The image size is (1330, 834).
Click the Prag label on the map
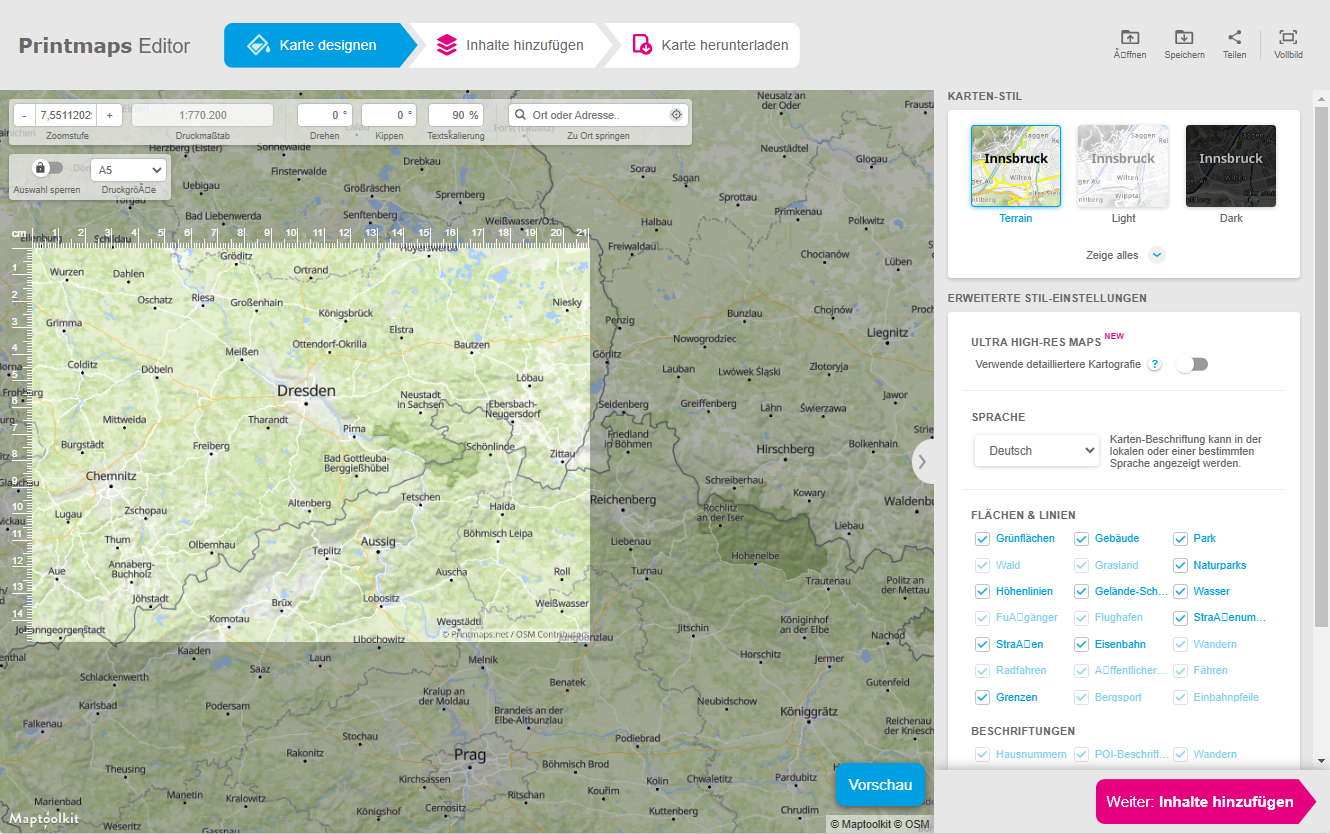pyautogui.click(x=470, y=754)
